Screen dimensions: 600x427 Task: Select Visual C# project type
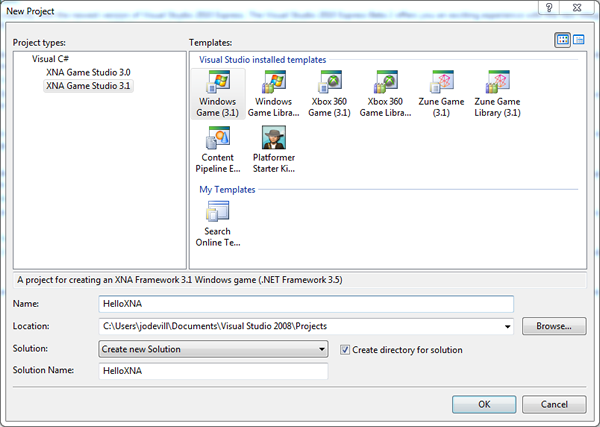point(50,59)
